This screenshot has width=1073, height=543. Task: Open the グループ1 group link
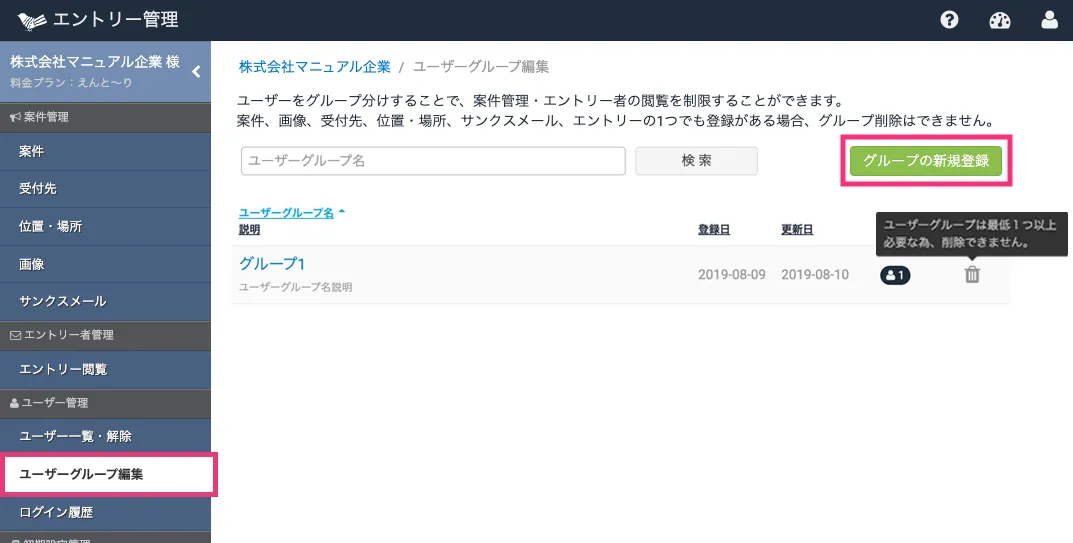click(272, 264)
